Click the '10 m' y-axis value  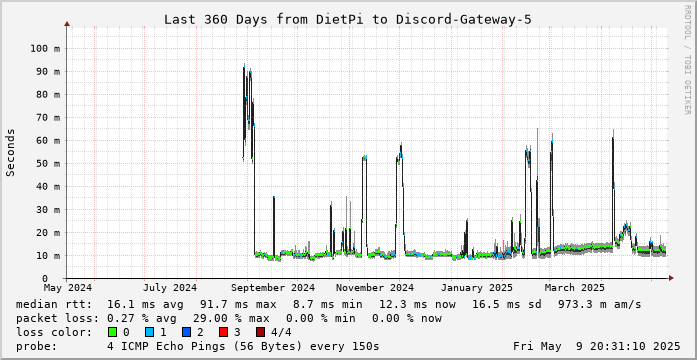point(48,256)
